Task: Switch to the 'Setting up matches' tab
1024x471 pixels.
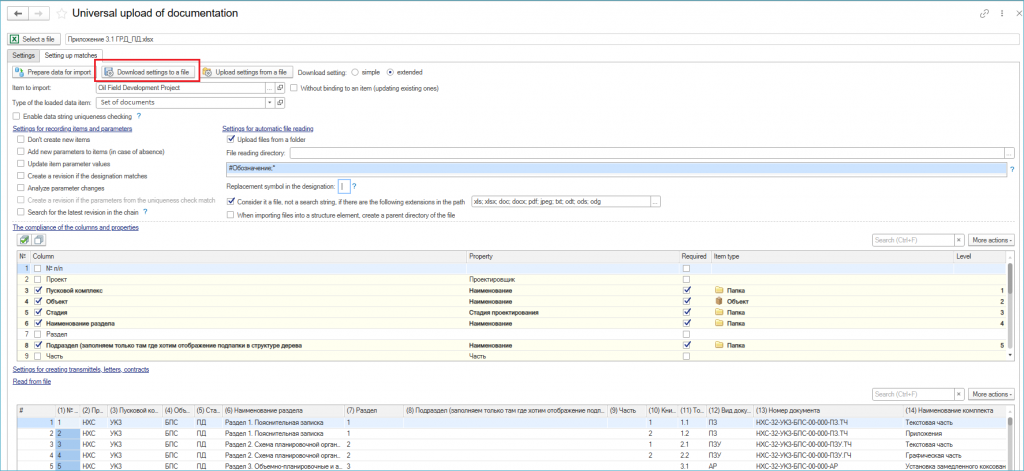Action: pyautogui.click(x=70, y=55)
